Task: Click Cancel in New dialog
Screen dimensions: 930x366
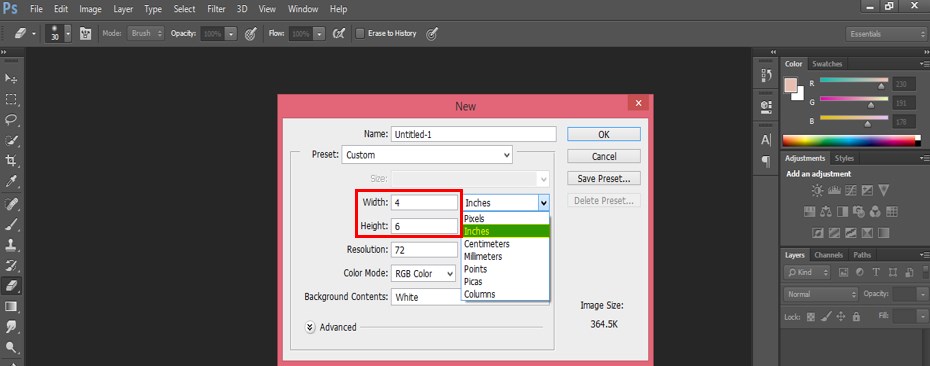Action: tap(604, 157)
